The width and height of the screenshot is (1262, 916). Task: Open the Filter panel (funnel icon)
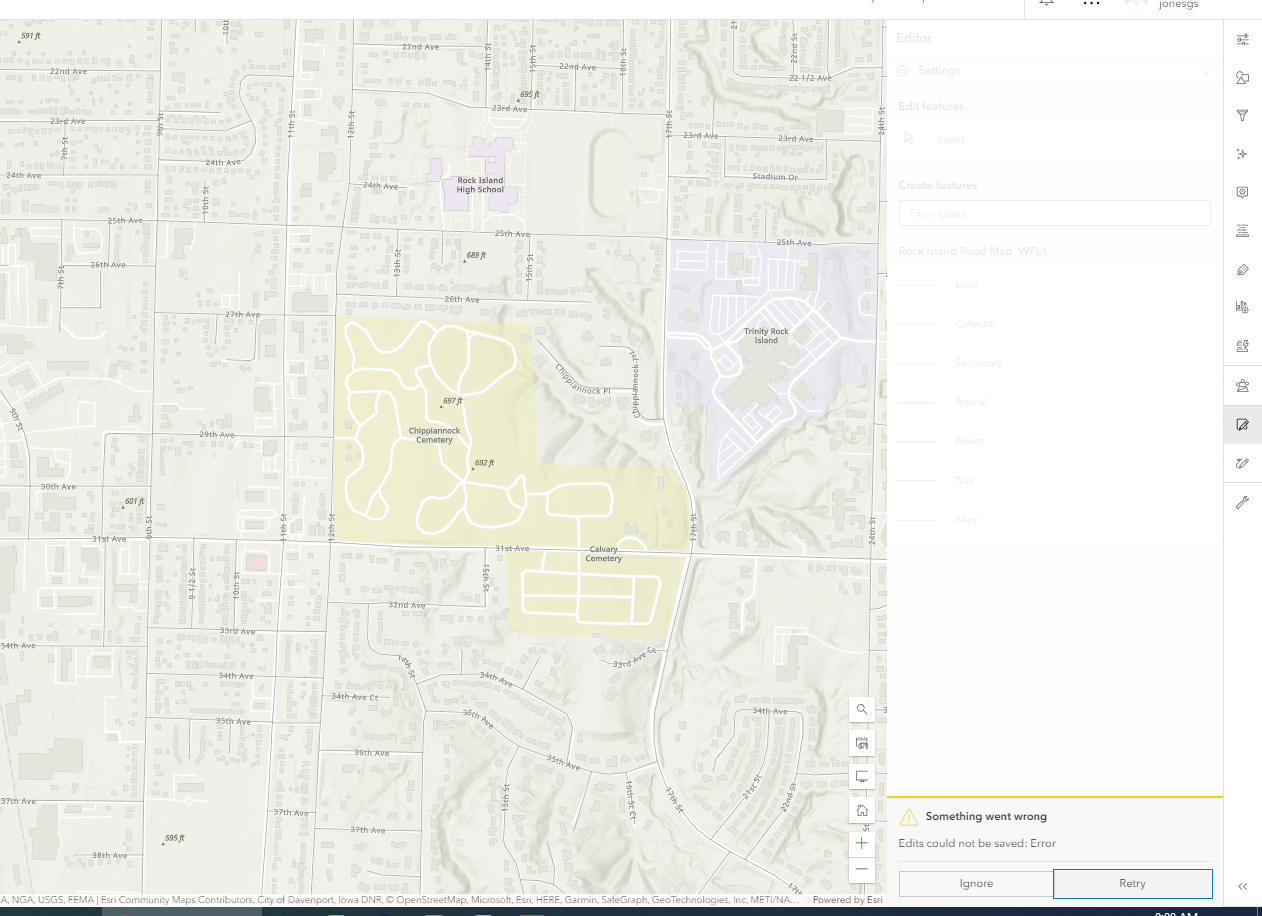[x=1242, y=115]
